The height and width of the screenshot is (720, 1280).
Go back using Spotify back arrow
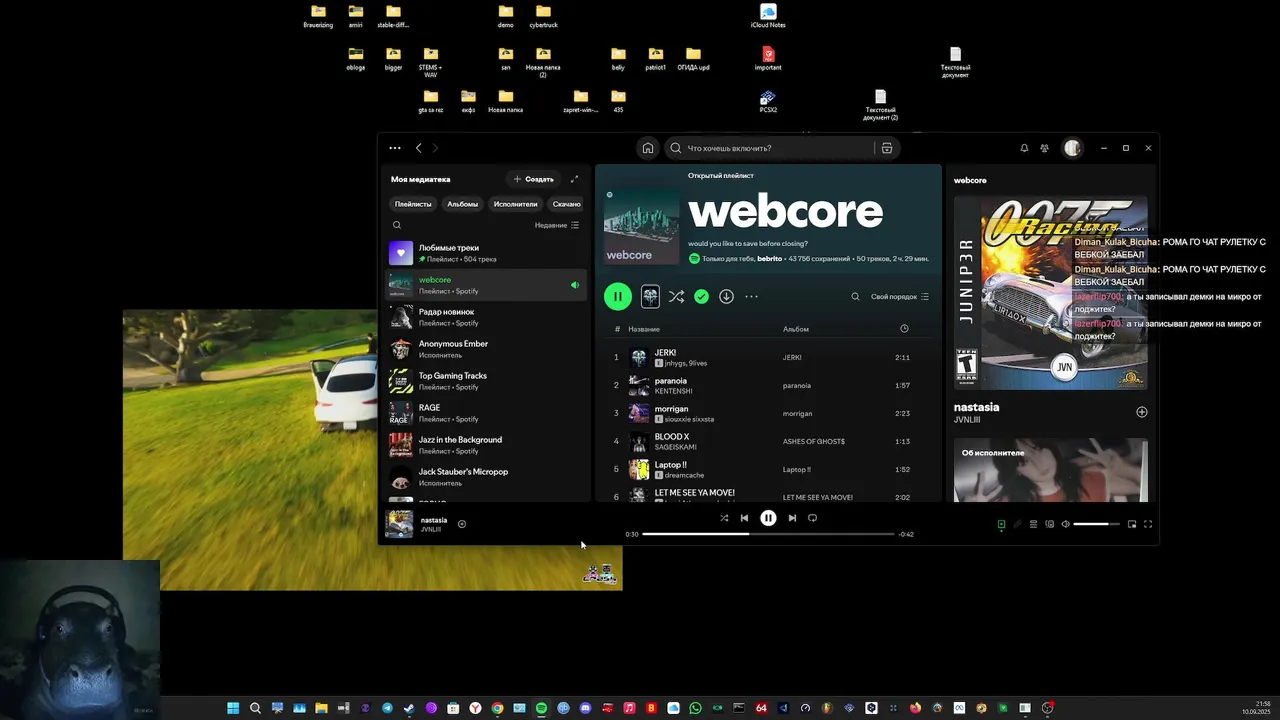click(x=419, y=148)
